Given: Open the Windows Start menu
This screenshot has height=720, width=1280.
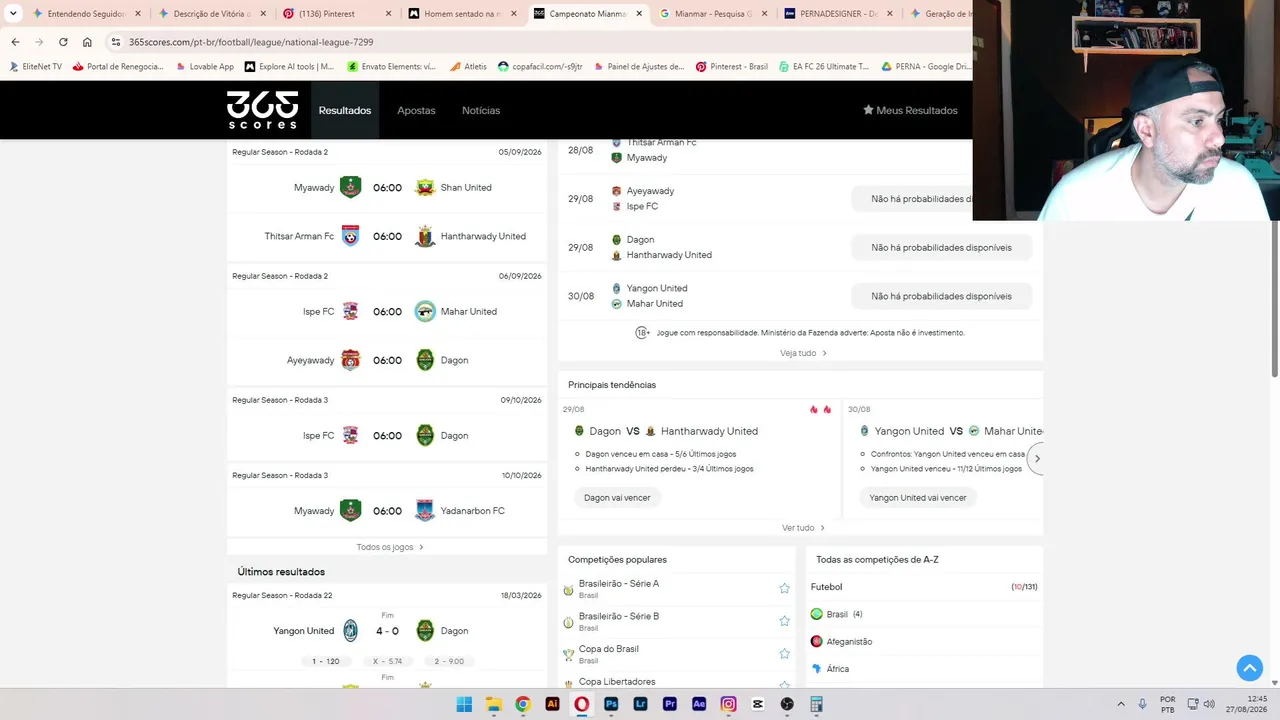Looking at the screenshot, I should (464, 704).
